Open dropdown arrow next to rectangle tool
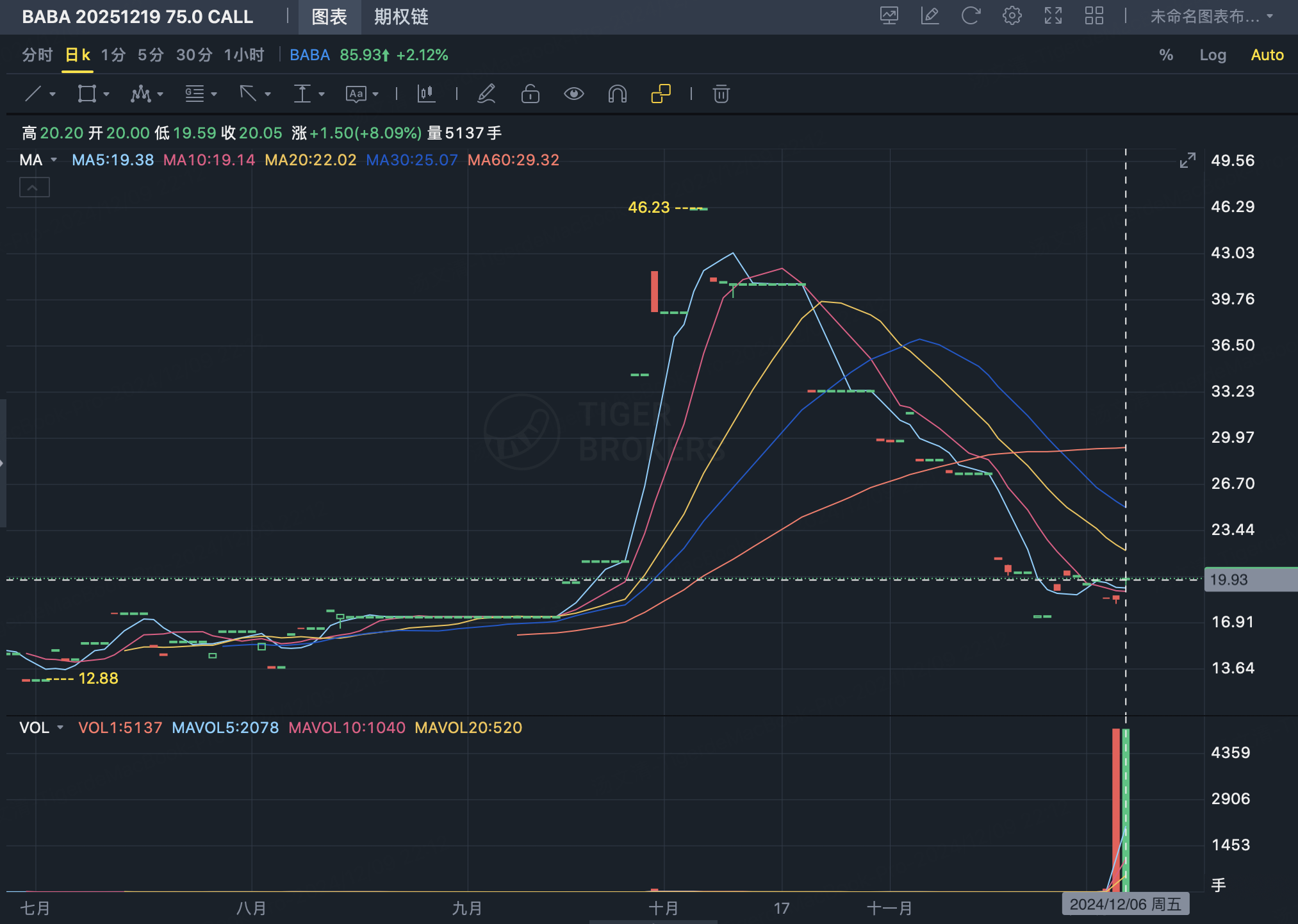Screen dimensions: 1298x924 106,94
